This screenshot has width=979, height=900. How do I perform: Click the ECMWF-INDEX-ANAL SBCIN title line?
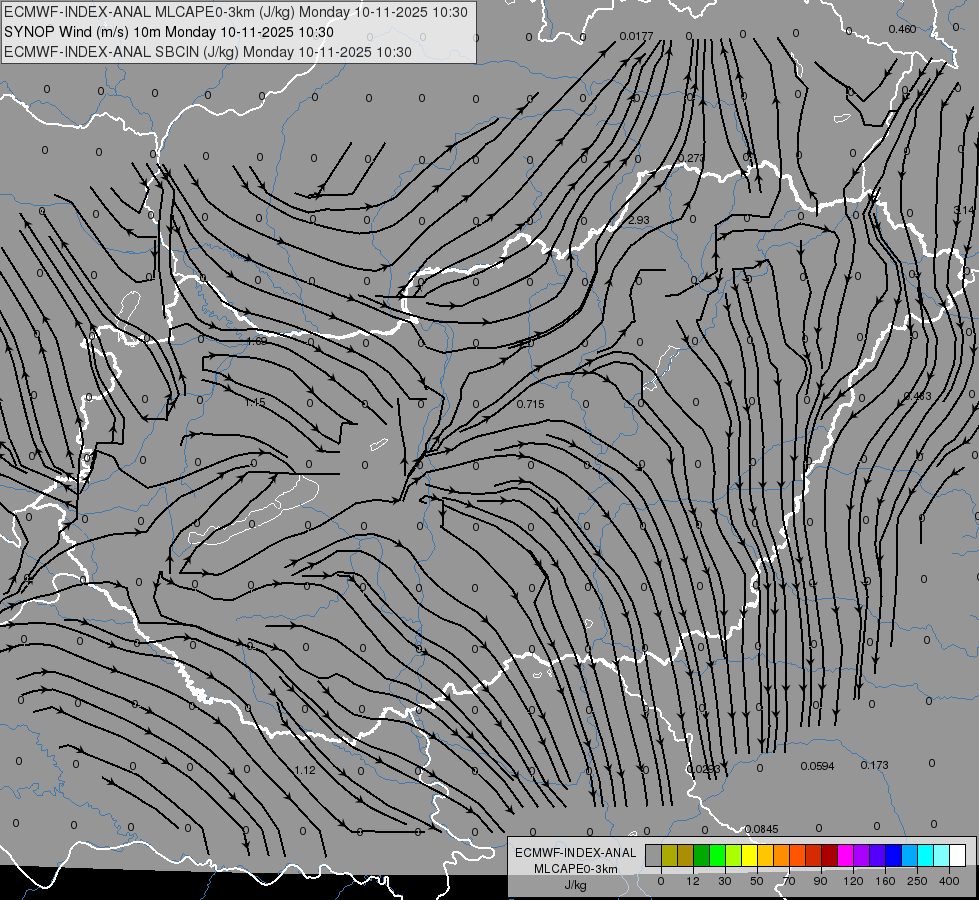(x=208, y=52)
